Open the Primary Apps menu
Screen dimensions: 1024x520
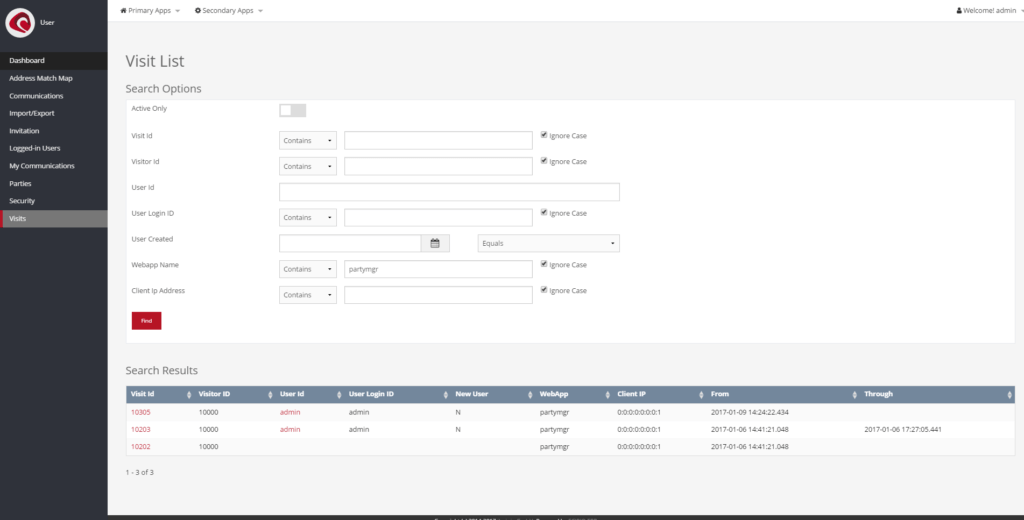coord(150,10)
